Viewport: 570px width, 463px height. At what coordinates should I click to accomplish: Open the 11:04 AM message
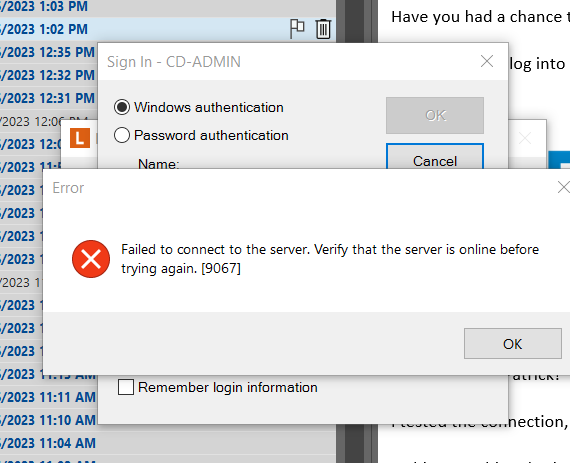pyautogui.click(x=168, y=443)
